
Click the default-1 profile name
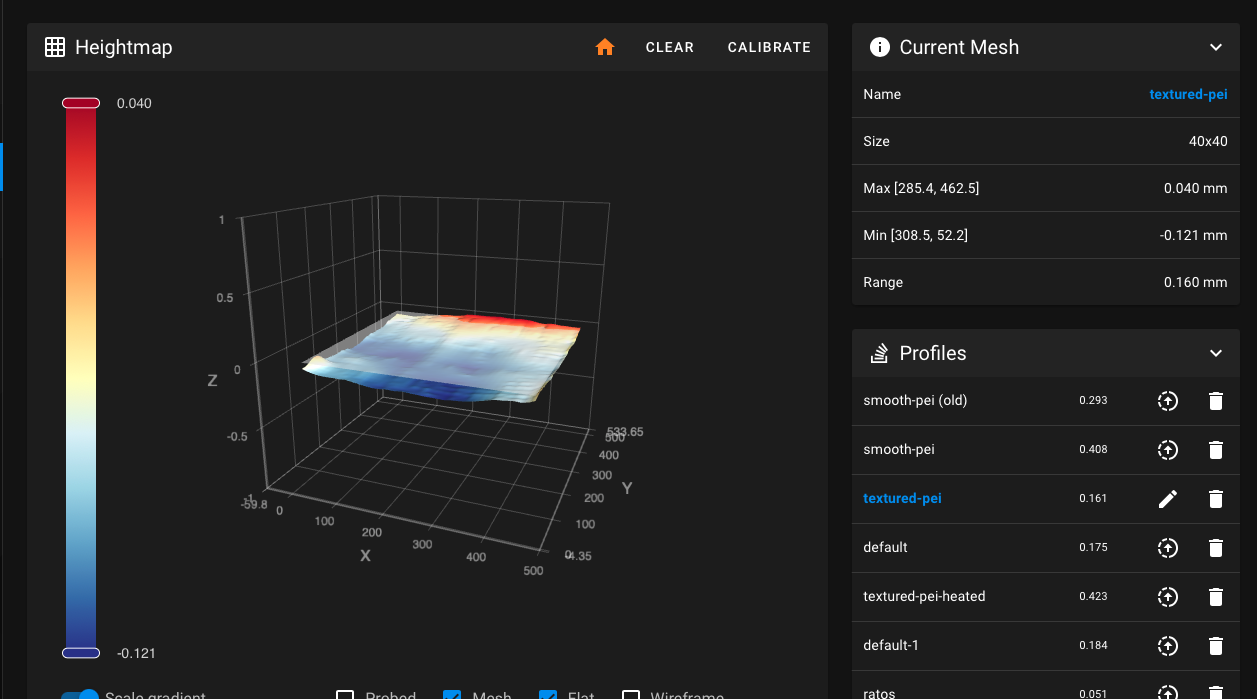(x=890, y=645)
